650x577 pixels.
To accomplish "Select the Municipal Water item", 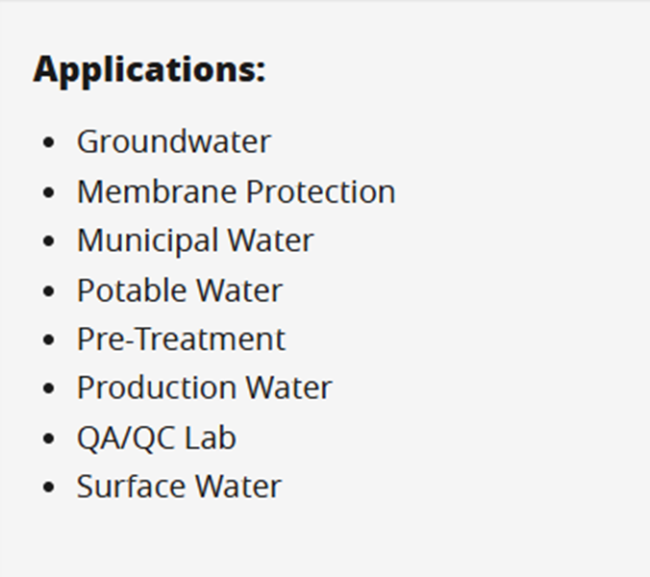I will click(196, 241).
